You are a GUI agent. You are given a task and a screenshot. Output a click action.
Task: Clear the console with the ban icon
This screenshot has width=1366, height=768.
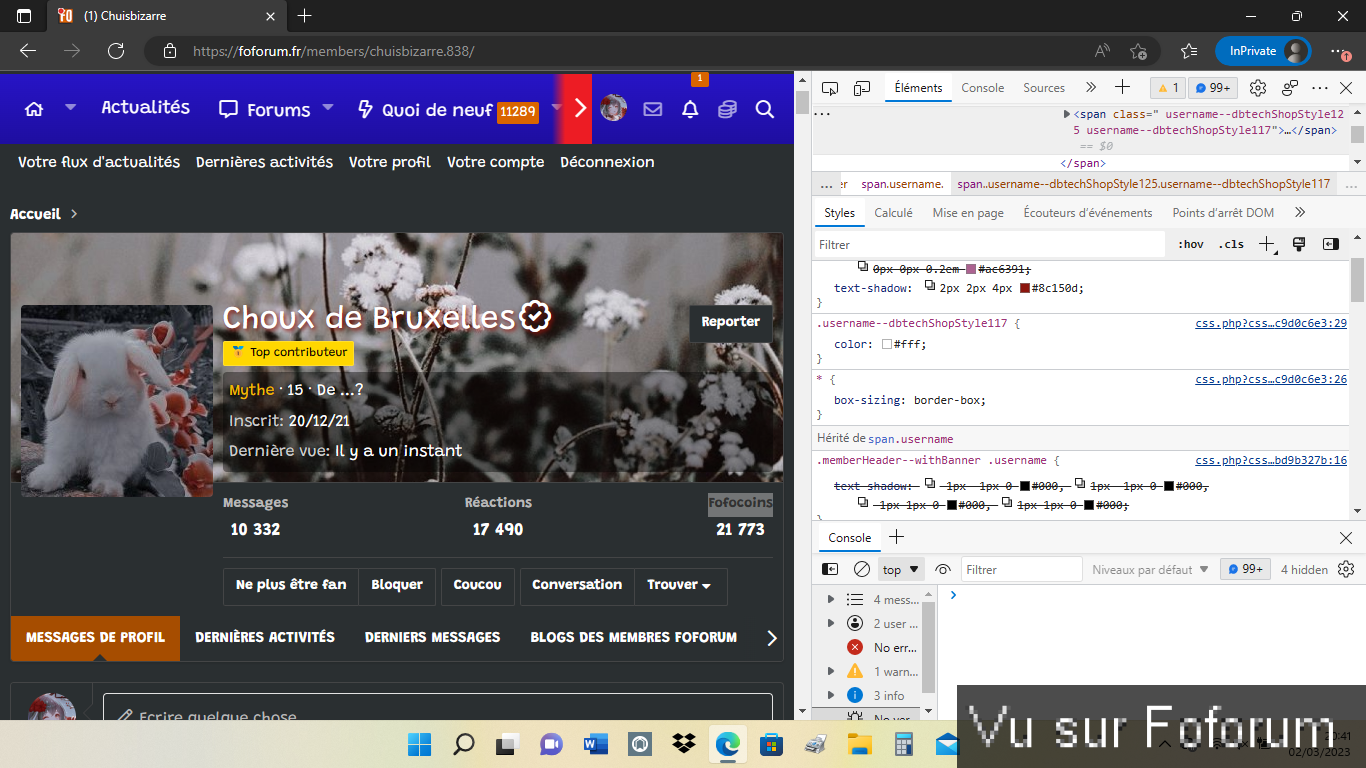tap(862, 569)
